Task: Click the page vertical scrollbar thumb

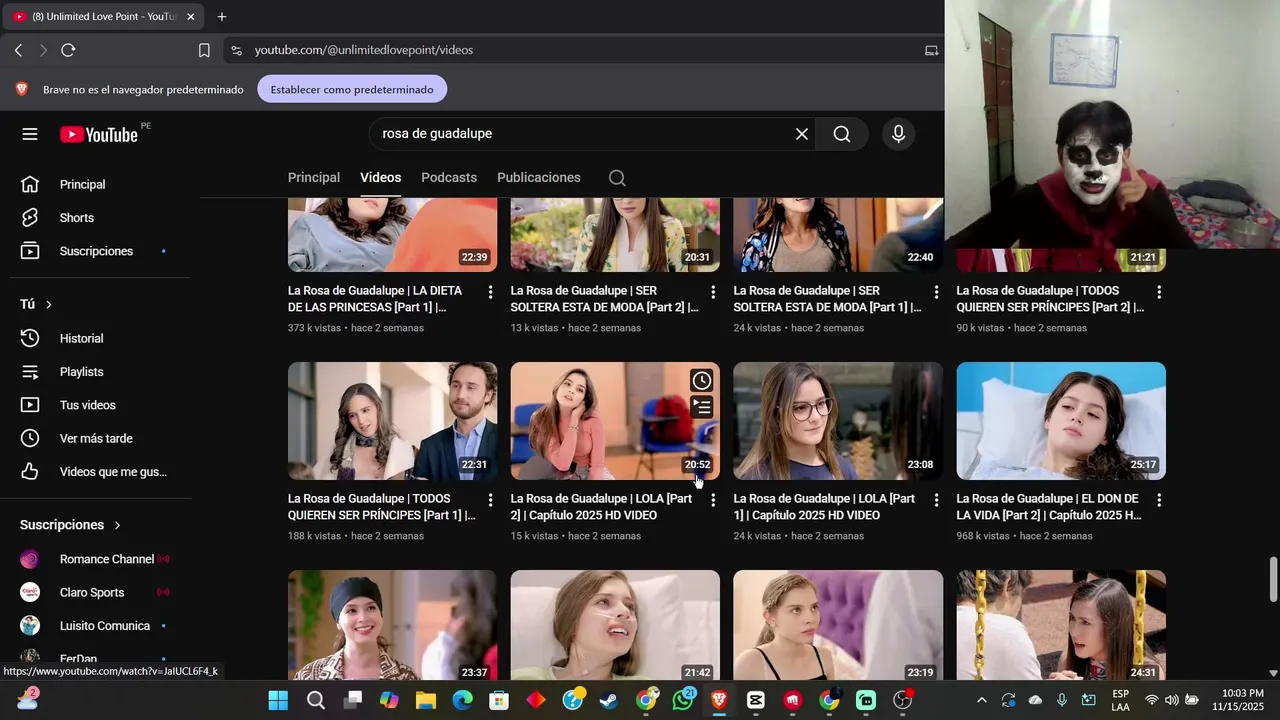Action: [x=1273, y=580]
